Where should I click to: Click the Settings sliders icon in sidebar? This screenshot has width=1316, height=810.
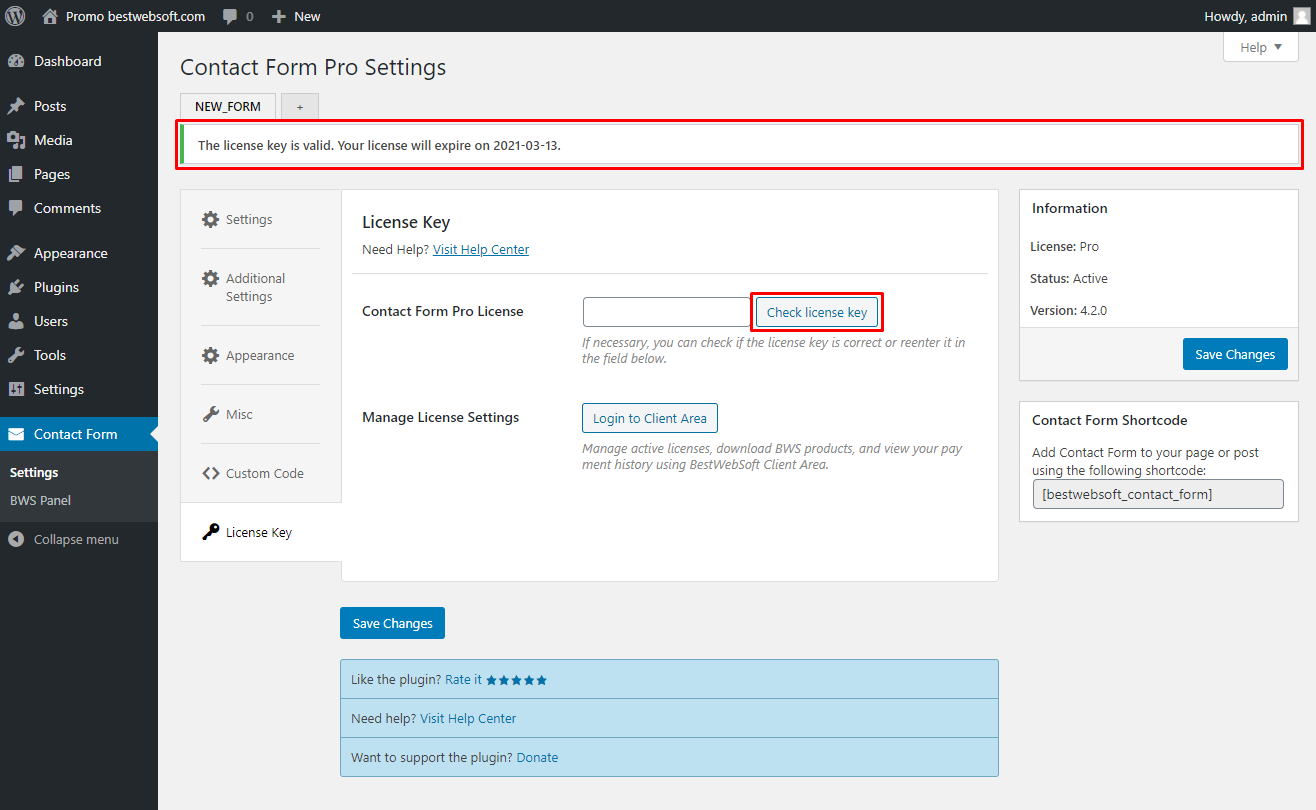16,389
